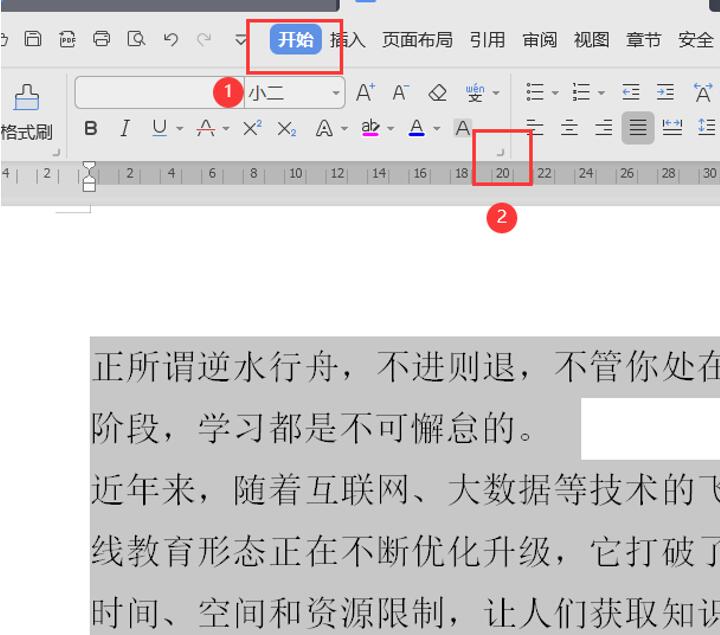
Task: Switch to the 开始 tab
Action: tap(295, 39)
